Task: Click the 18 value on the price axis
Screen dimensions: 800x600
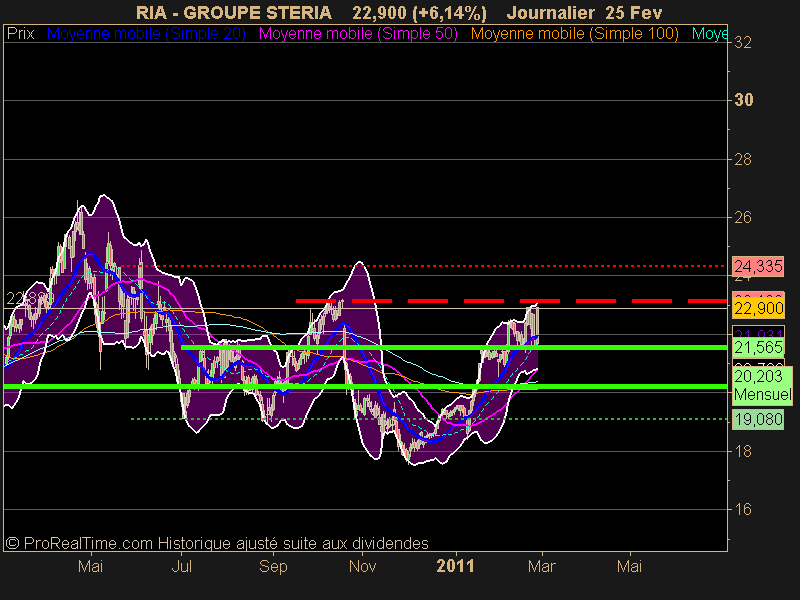Action: [x=743, y=452]
